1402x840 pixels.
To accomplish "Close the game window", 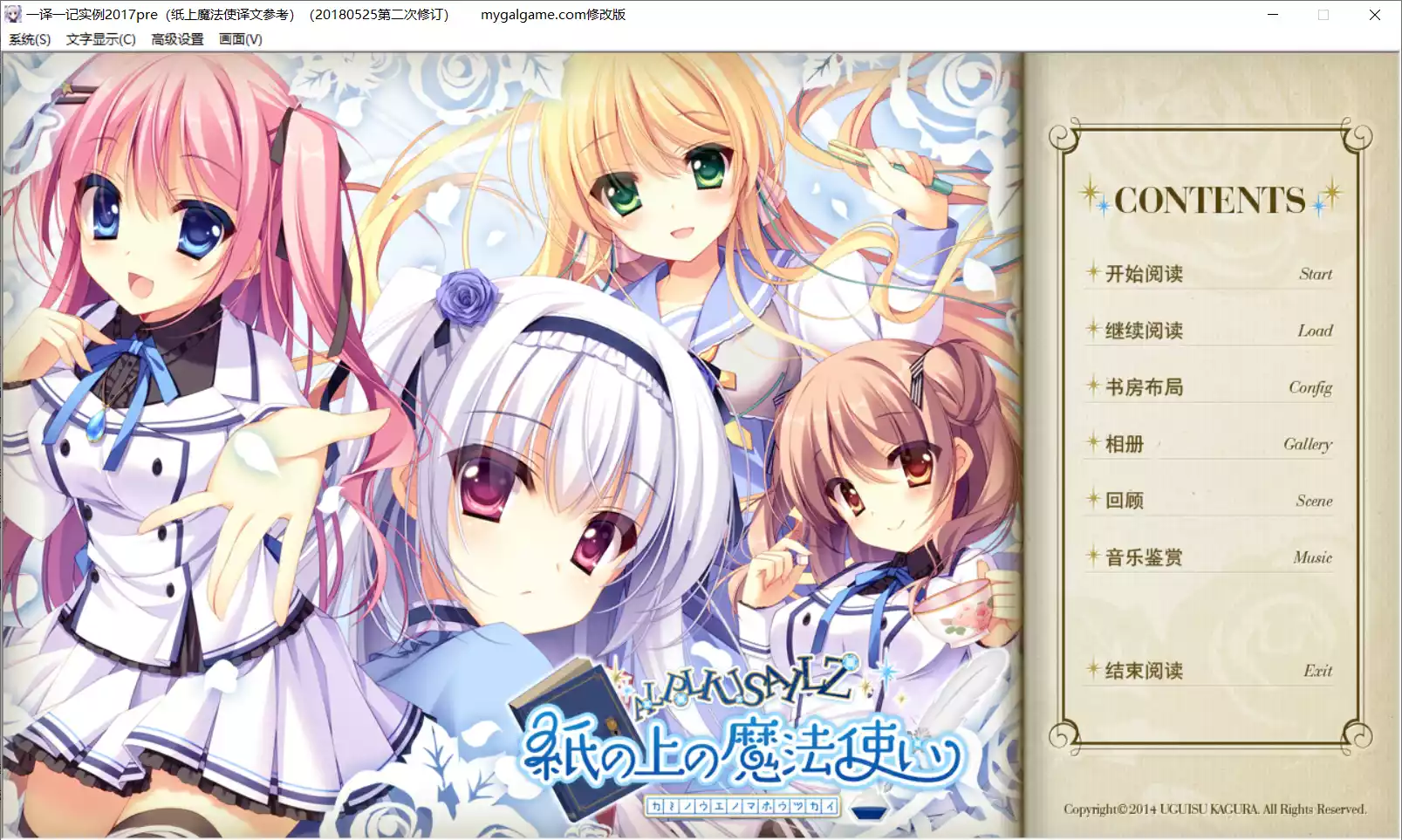I will click(x=1375, y=15).
